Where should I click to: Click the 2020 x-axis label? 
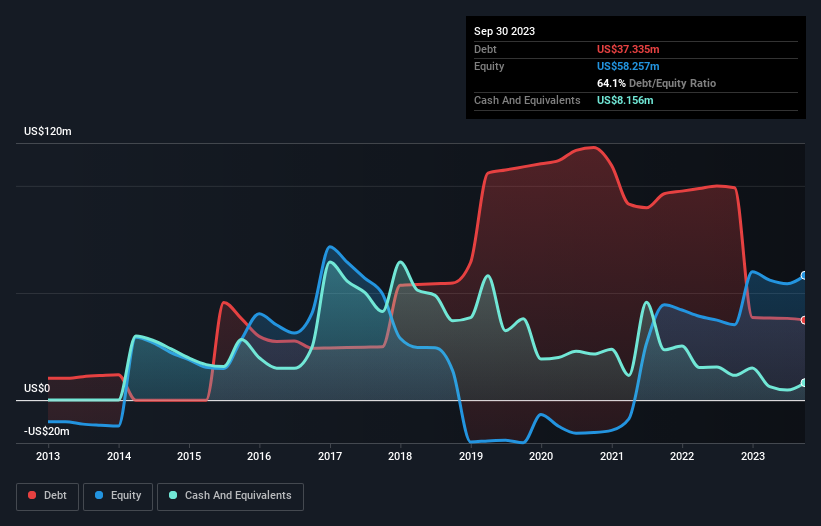point(541,456)
